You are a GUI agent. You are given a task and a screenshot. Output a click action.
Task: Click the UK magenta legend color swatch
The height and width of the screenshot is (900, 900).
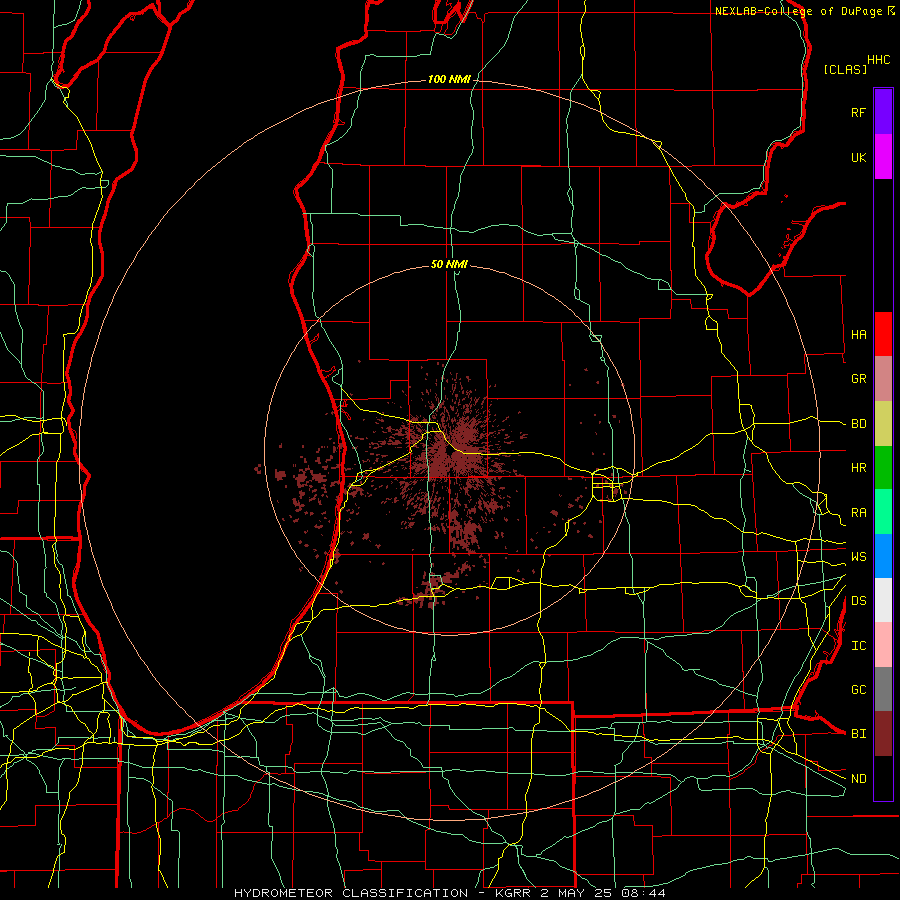click(x=883, y=157)
